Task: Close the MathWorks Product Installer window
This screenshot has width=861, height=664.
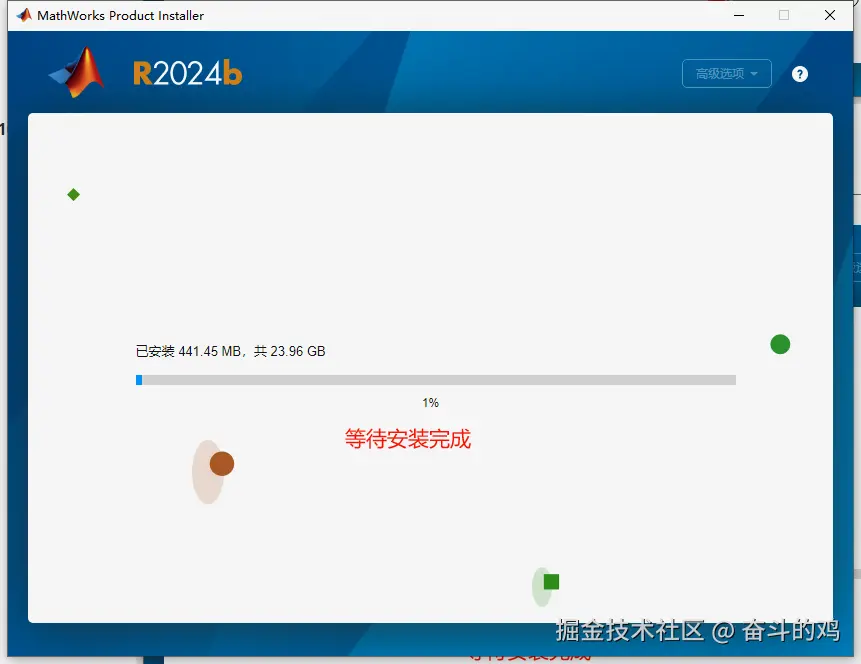Action: [x=830, y=15]
